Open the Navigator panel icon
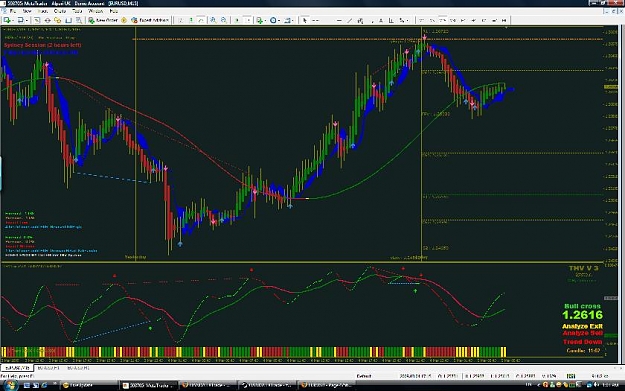 pyautogui.click(x=58, y=20)
